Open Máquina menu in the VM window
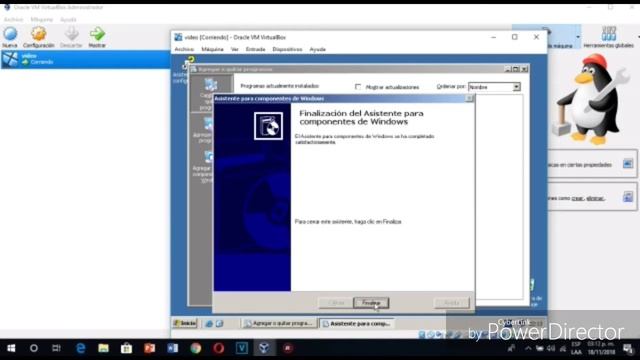 (212, 49)
